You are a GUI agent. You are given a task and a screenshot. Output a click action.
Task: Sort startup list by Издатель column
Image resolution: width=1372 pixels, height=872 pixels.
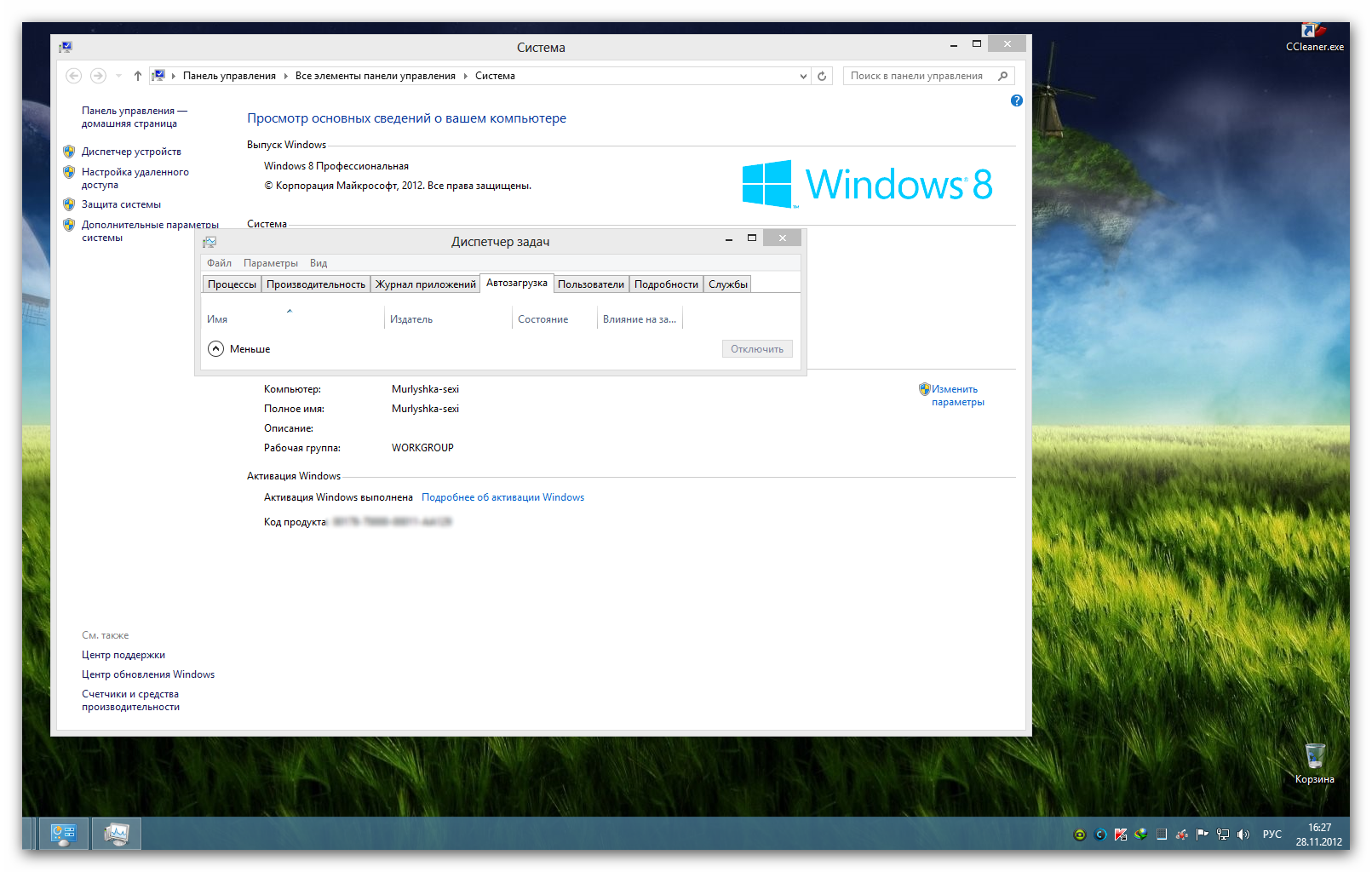coord(411,319)
